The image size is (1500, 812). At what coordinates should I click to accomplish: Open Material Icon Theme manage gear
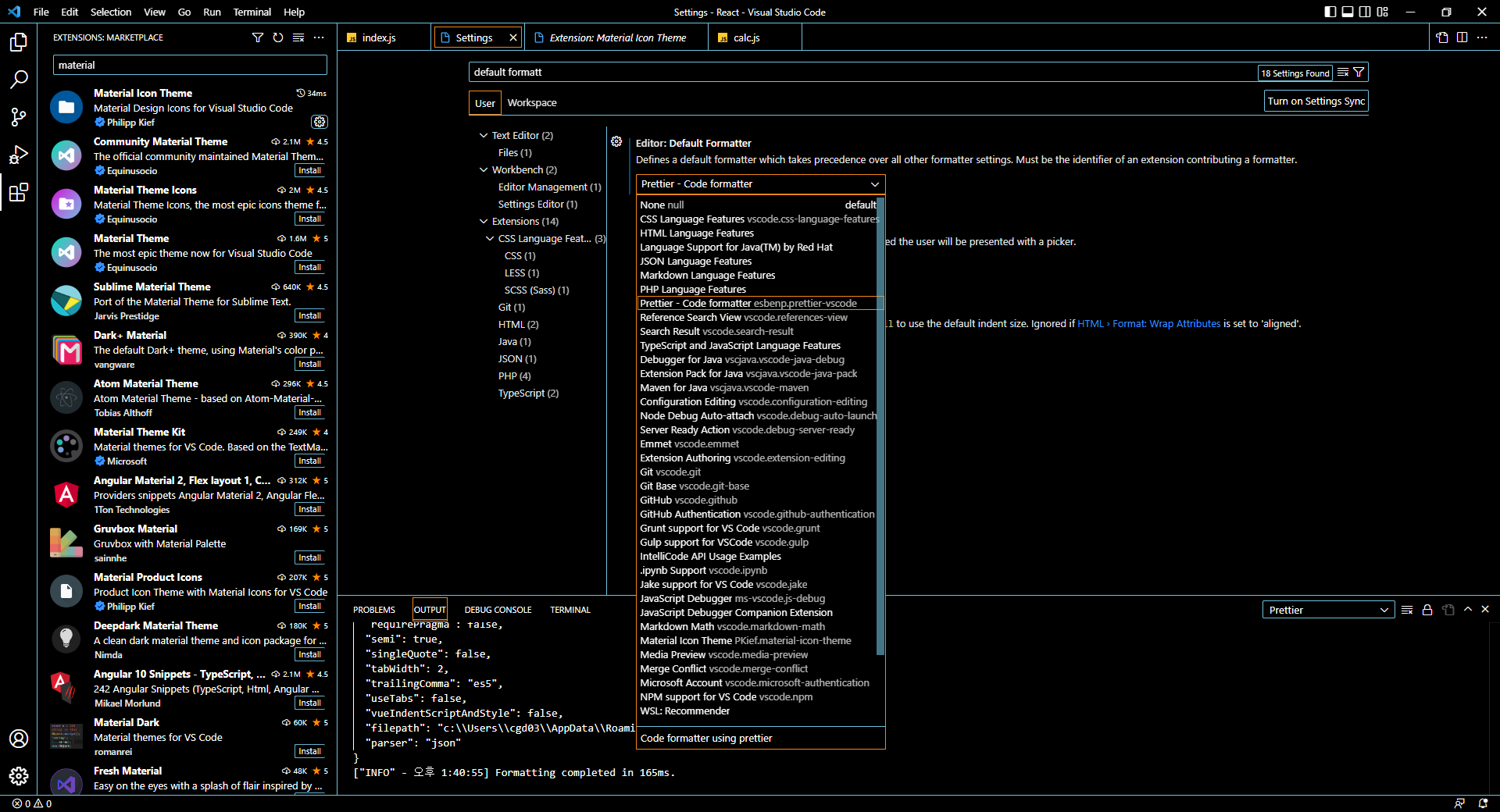[x=320, y=122]
